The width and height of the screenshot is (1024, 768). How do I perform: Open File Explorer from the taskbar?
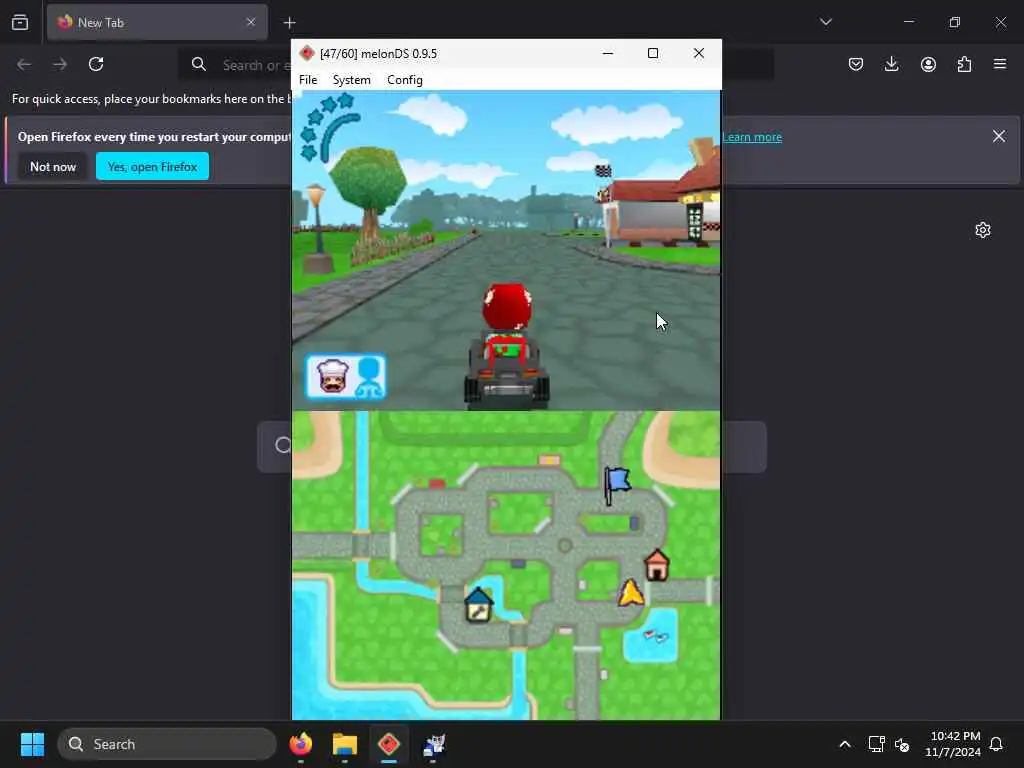click(x=345, y=744)
